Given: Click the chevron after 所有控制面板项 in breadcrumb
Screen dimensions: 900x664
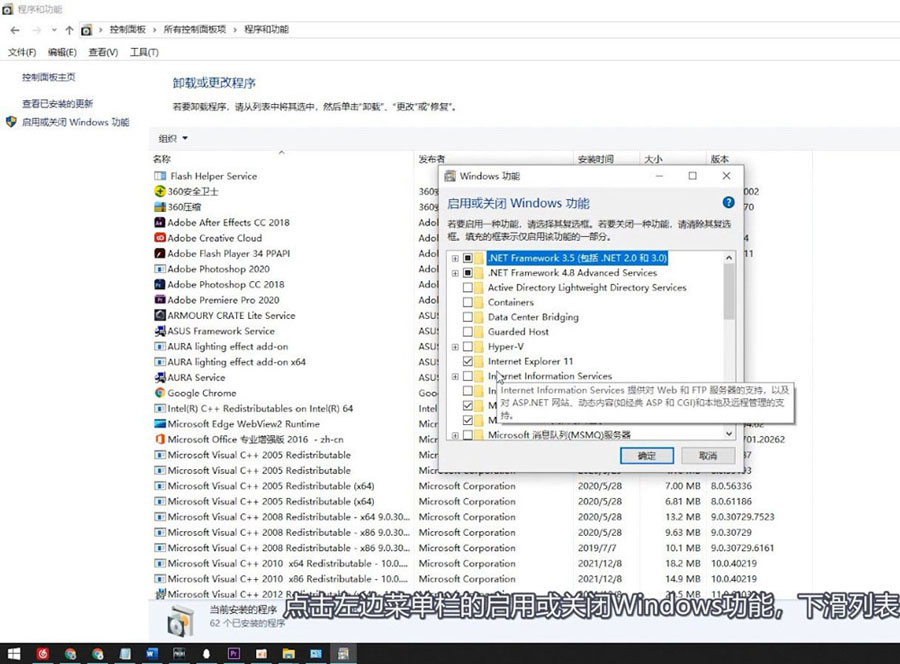Looking at the screenshot, I should (x=234, y=30).
